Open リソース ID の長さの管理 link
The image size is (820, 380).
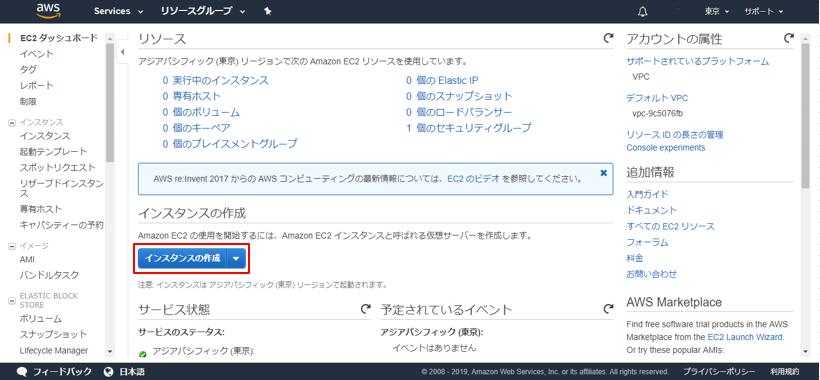tap(675, 135)
